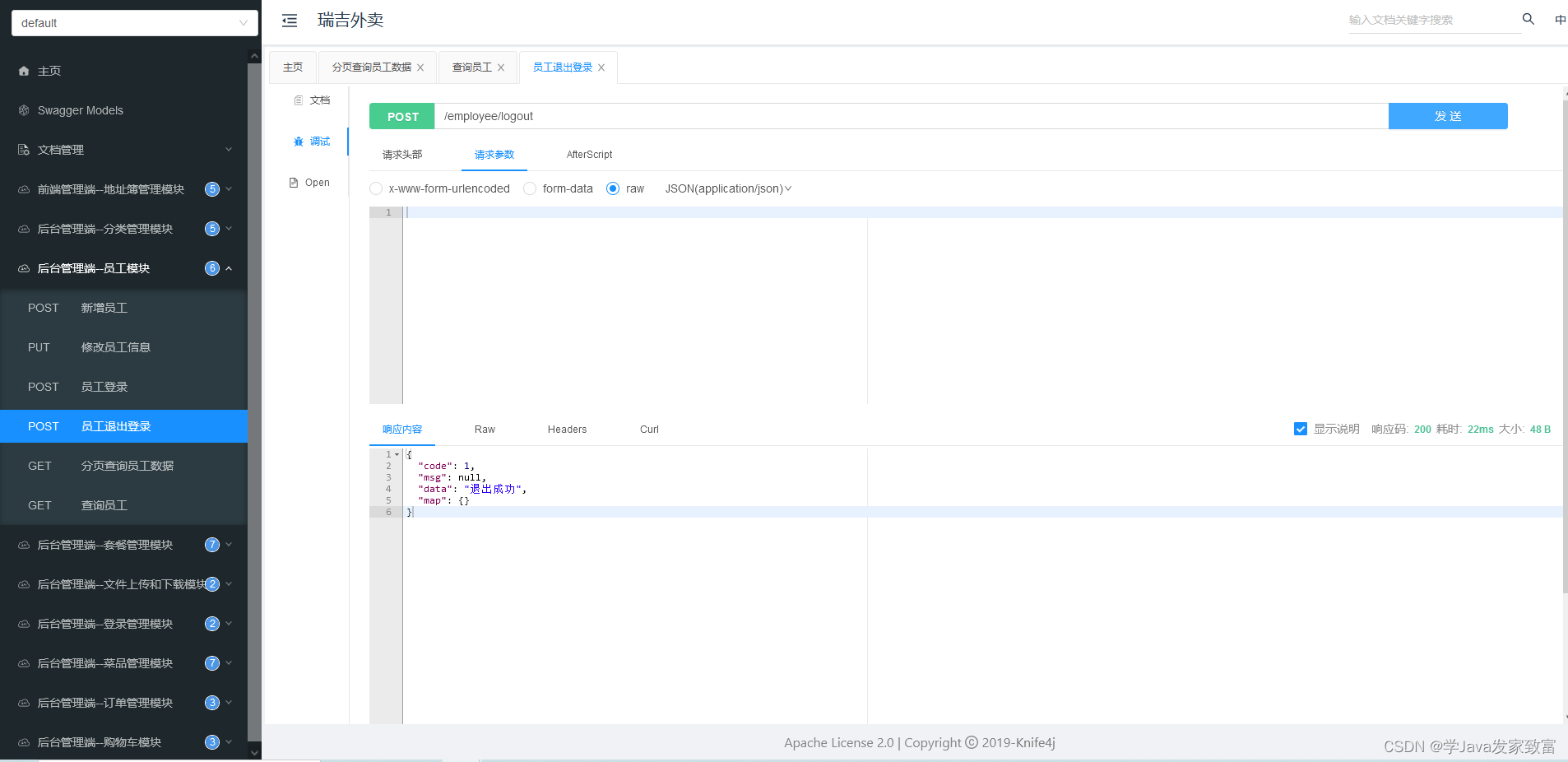
Task: Click the cloud icon beside 后台管理端--分类管理模块
Action: 24,229
